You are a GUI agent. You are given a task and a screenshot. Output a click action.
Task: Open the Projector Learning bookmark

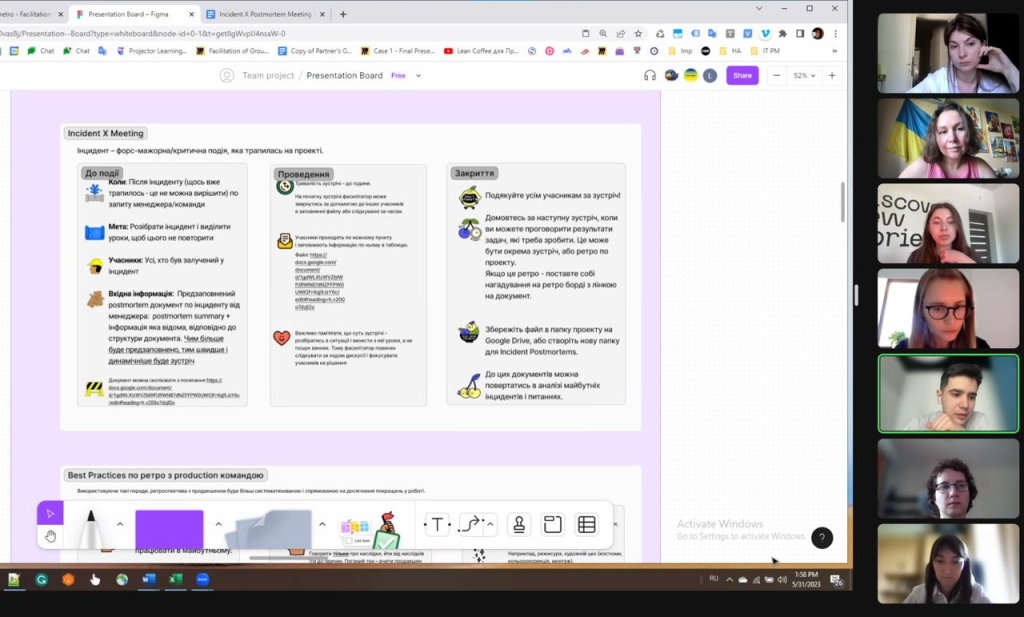[x=152, y=51]
